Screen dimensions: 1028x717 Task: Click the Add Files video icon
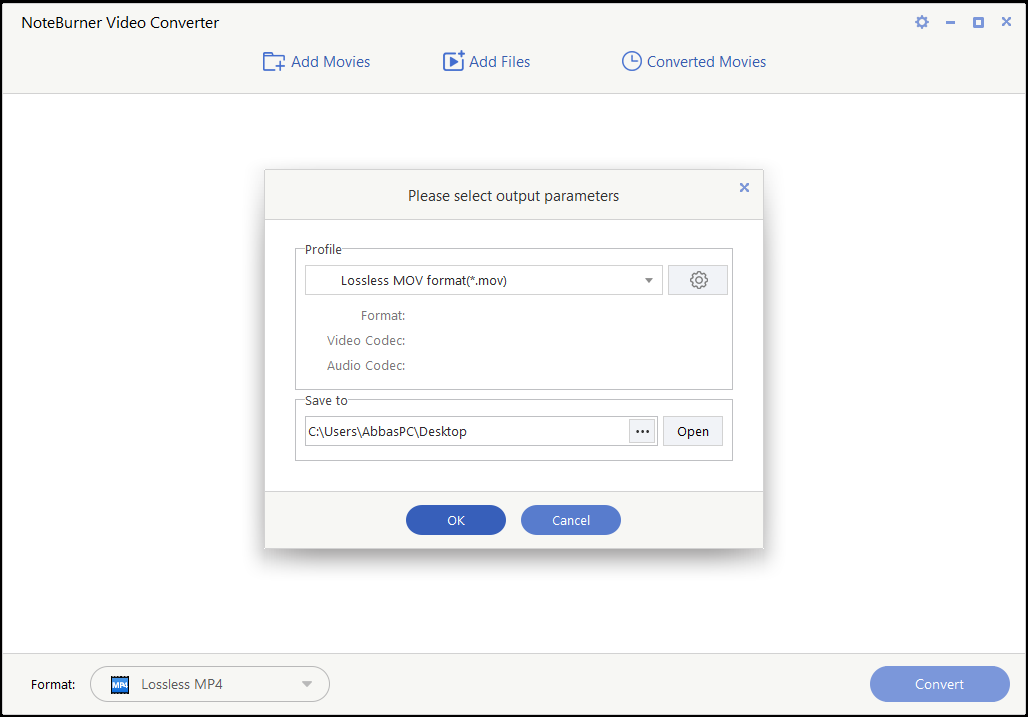pos(453,61)
